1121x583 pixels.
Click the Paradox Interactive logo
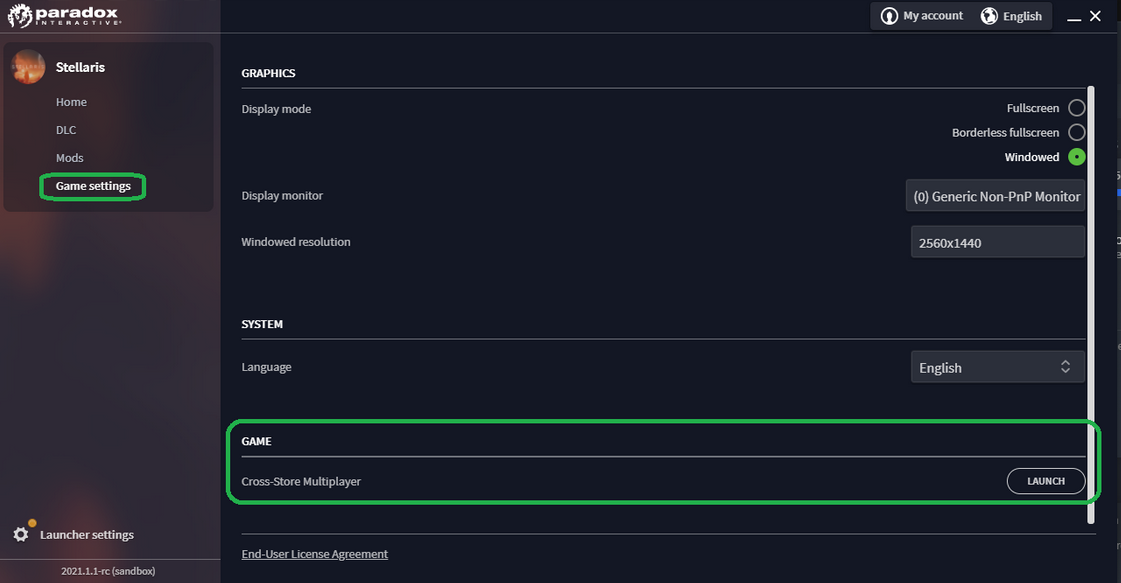point(64,16)
